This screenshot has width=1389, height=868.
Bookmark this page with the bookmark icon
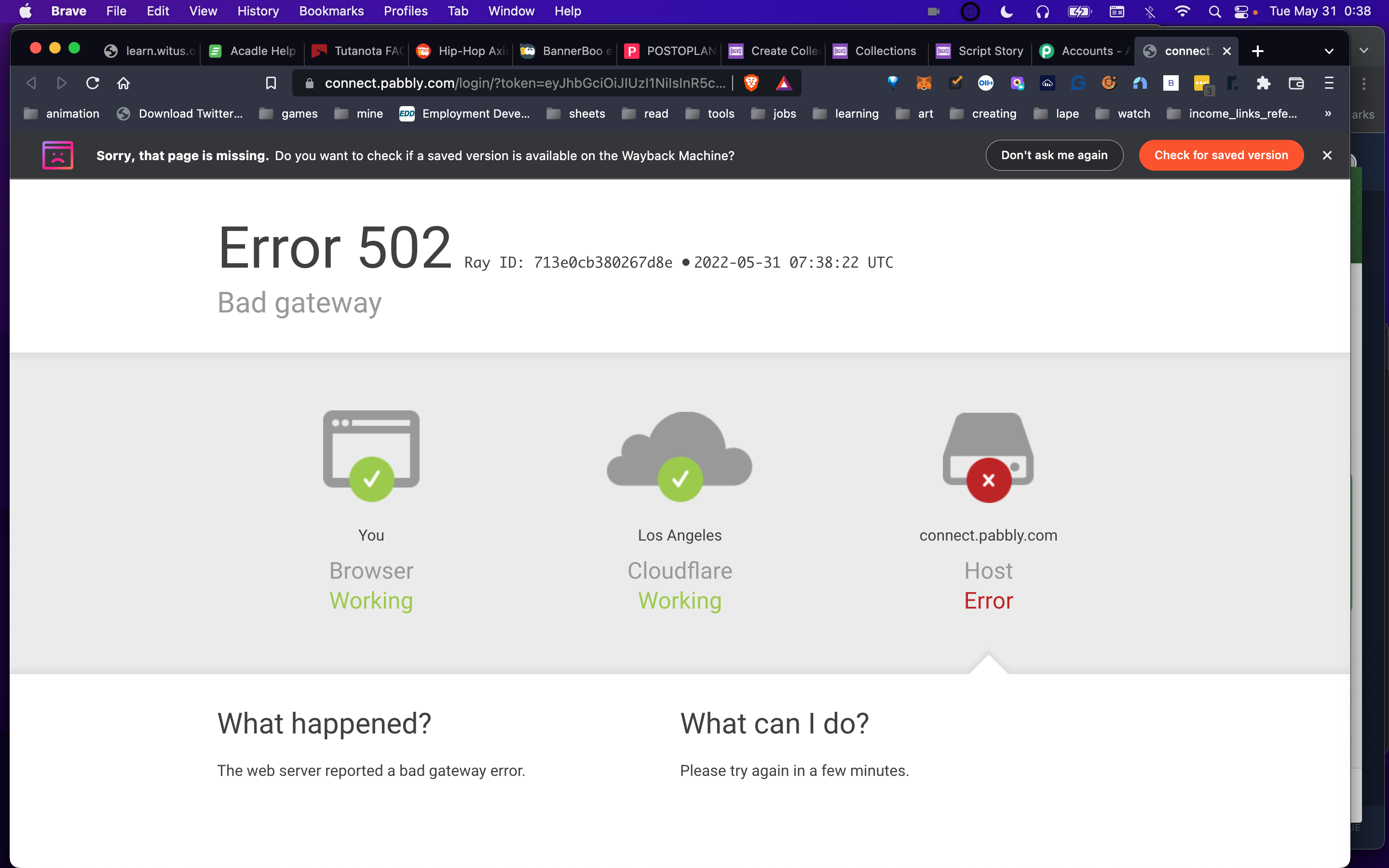271,83
